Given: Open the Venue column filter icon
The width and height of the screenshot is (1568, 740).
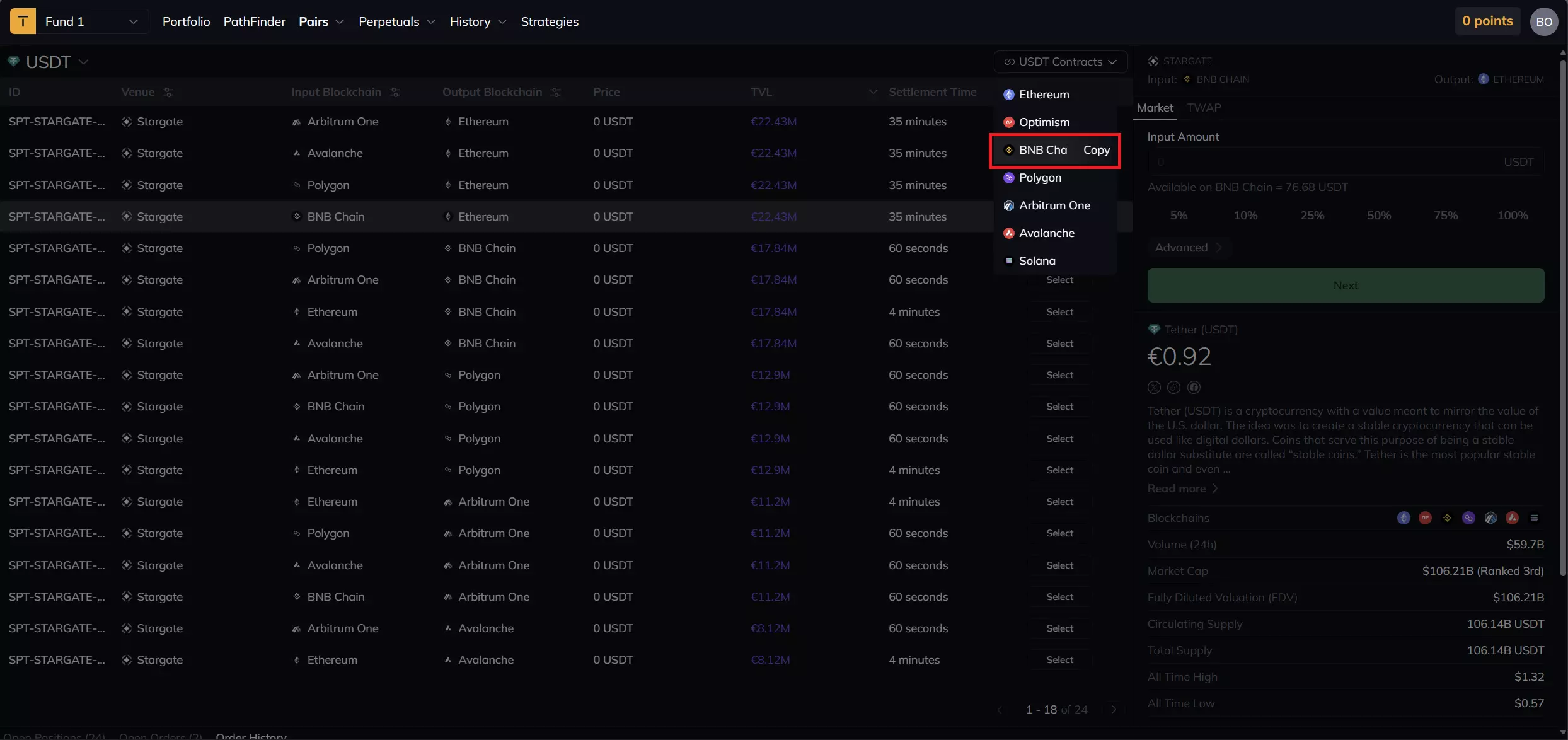Looking at the screenshot, I should click(168, 92).
